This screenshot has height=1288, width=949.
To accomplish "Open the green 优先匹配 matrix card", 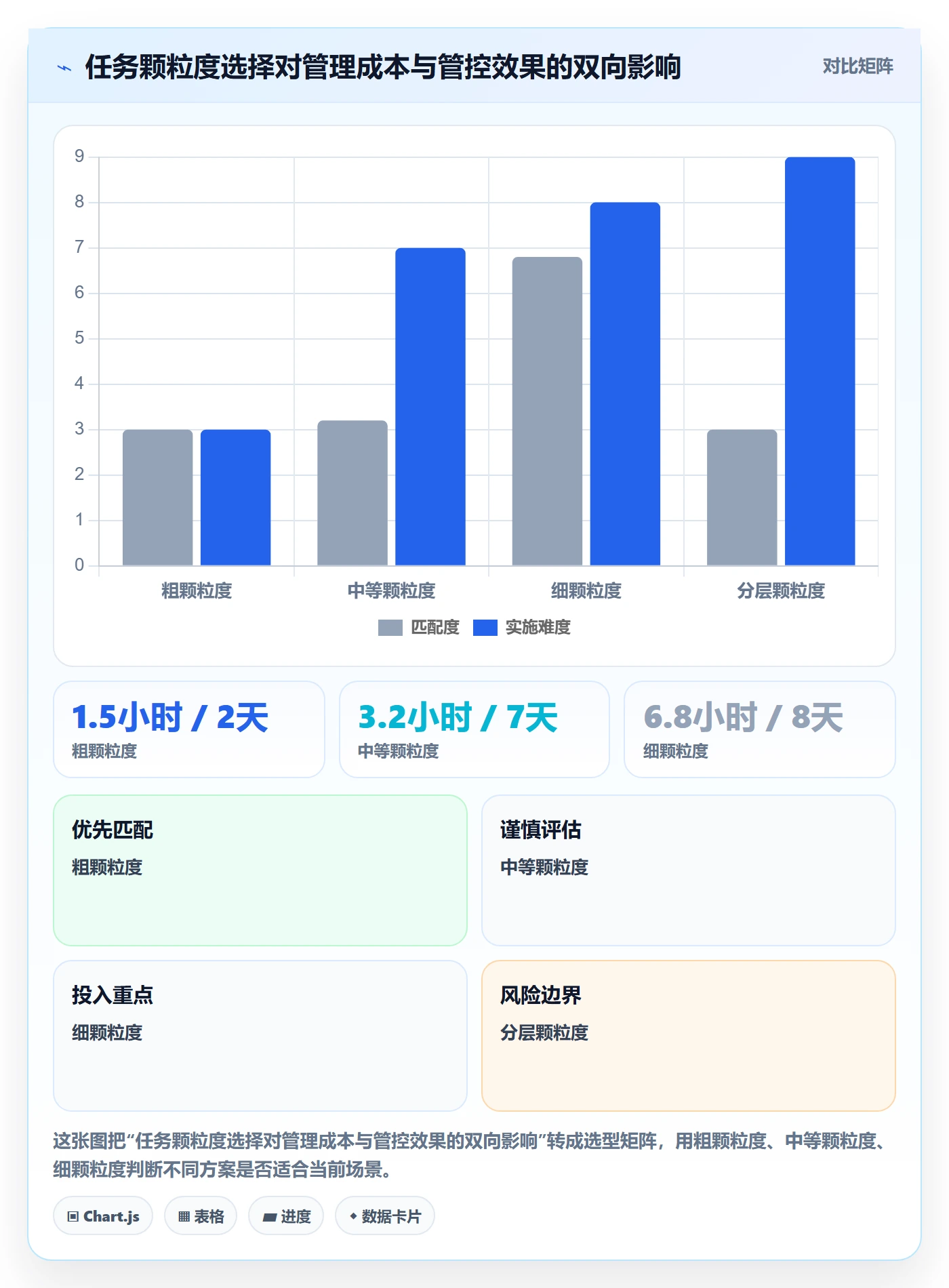I will click(x=260, y=870).
